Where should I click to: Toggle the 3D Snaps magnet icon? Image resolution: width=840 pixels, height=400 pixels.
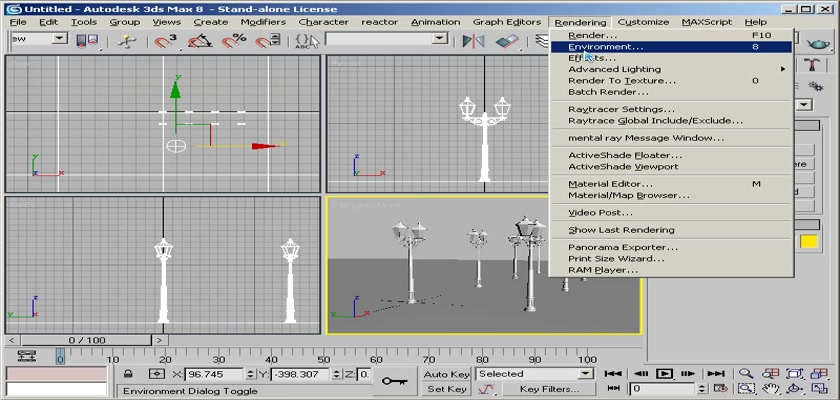pyautogui.click(x=166, y=41)
